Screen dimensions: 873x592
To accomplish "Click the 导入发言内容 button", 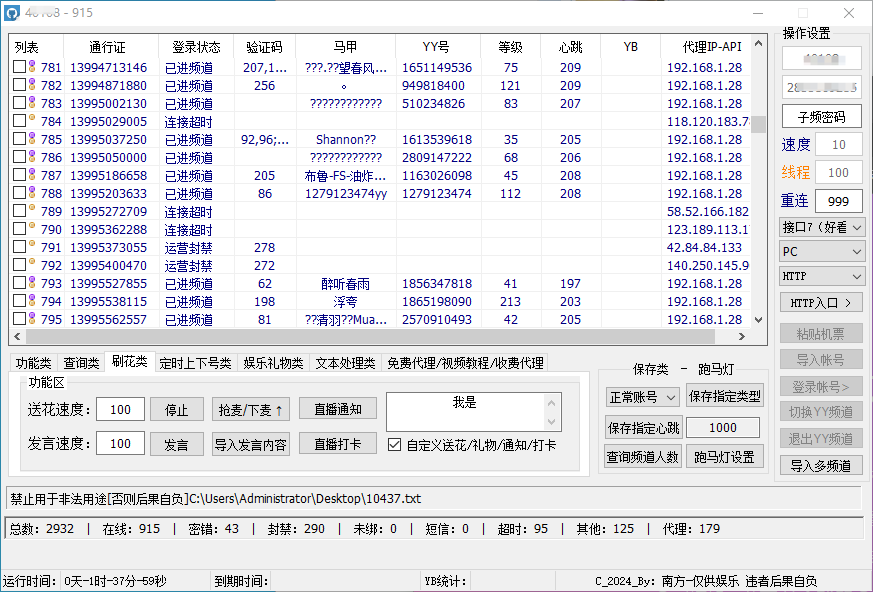I will tap(251, 444).
